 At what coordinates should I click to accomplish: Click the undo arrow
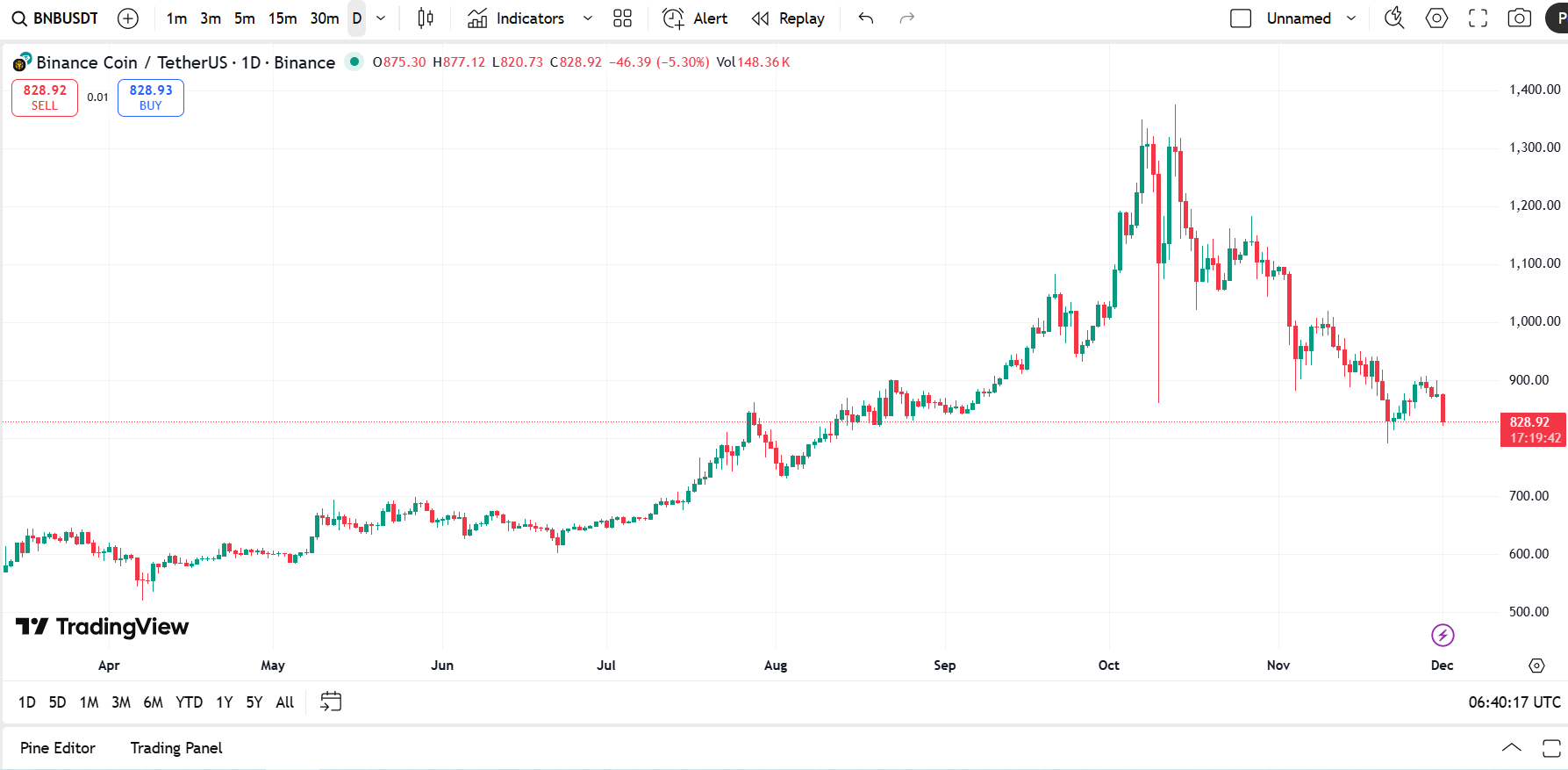click(865, 18)
